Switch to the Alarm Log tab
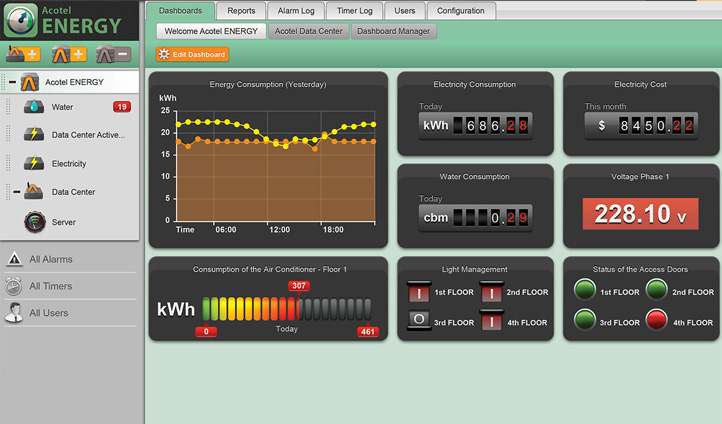The width and height of the screenshot is (722, 424). (x=295, y=11)
